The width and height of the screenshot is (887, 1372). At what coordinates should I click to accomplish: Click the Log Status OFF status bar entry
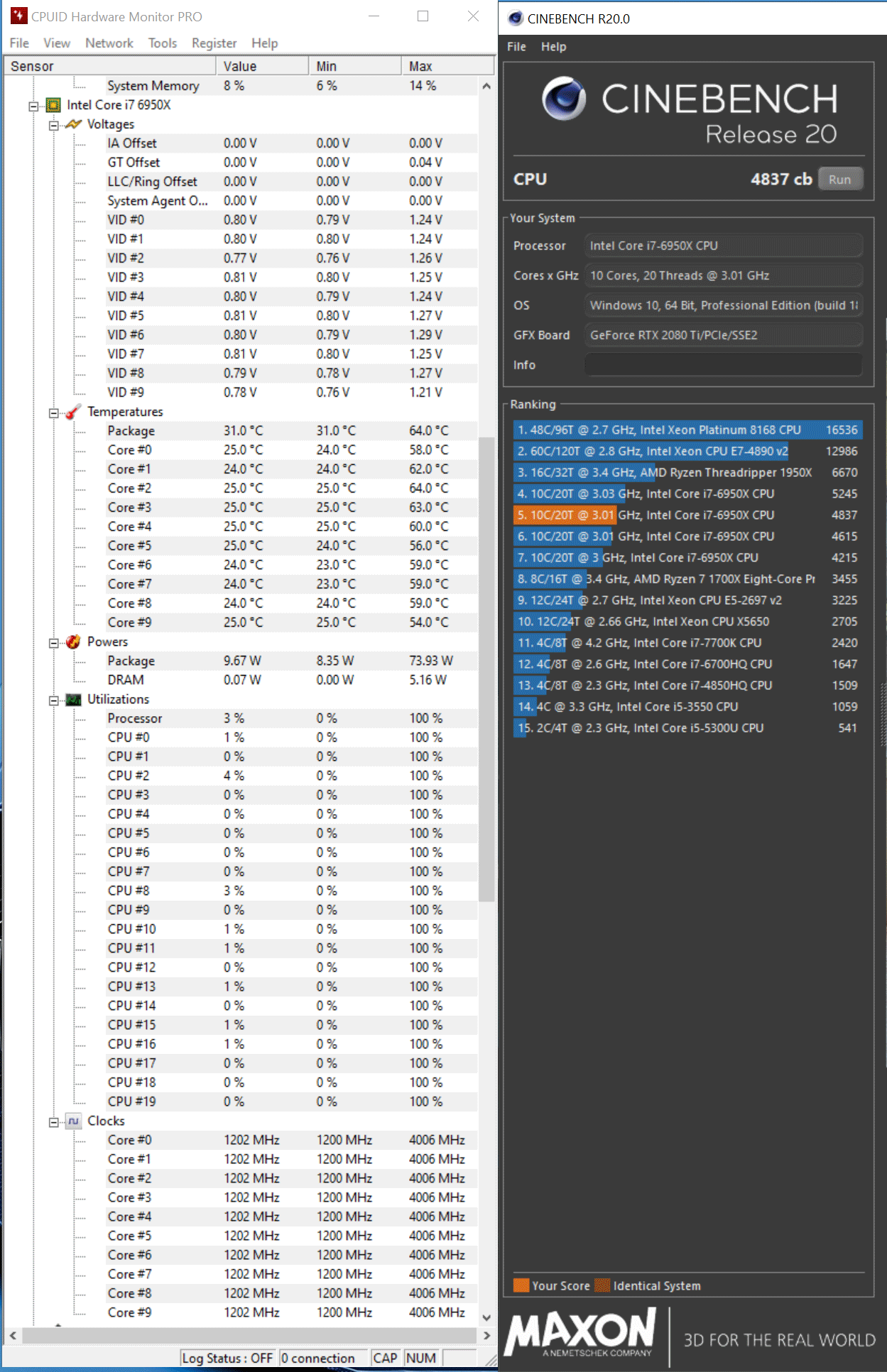[227, 1358]
